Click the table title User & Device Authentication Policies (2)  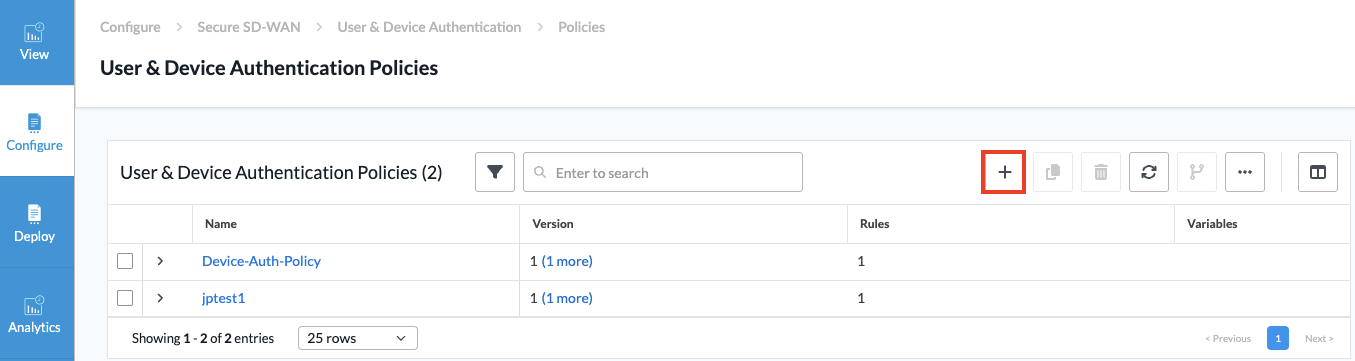[281, 173]
